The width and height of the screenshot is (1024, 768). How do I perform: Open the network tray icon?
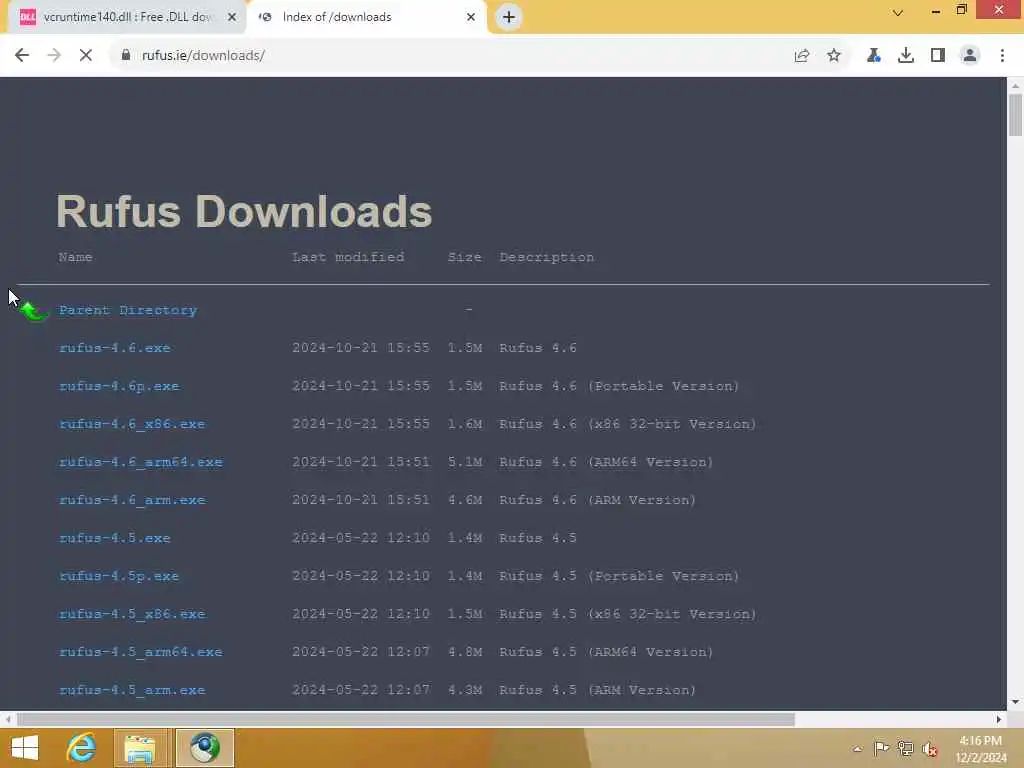[x=905, y=748]
